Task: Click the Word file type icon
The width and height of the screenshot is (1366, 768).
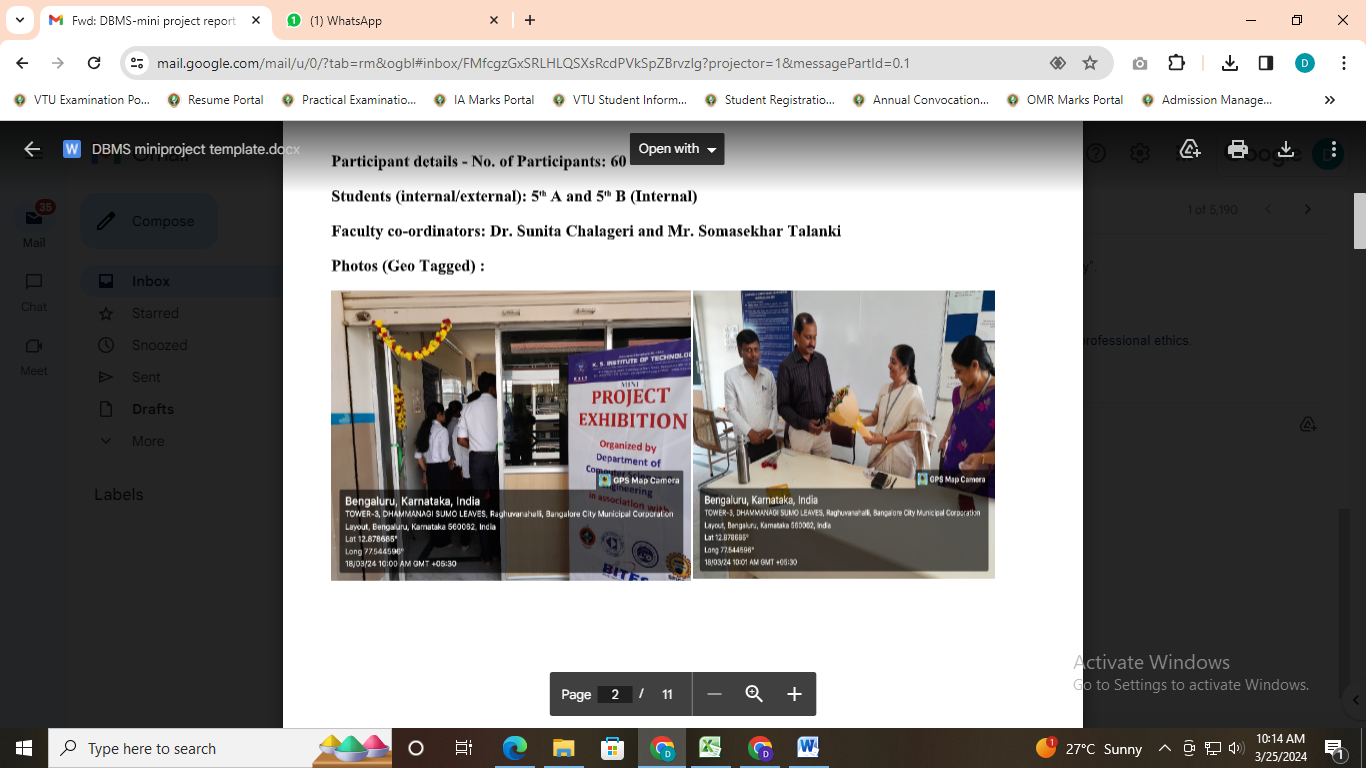Action: [x=72, y=149]
